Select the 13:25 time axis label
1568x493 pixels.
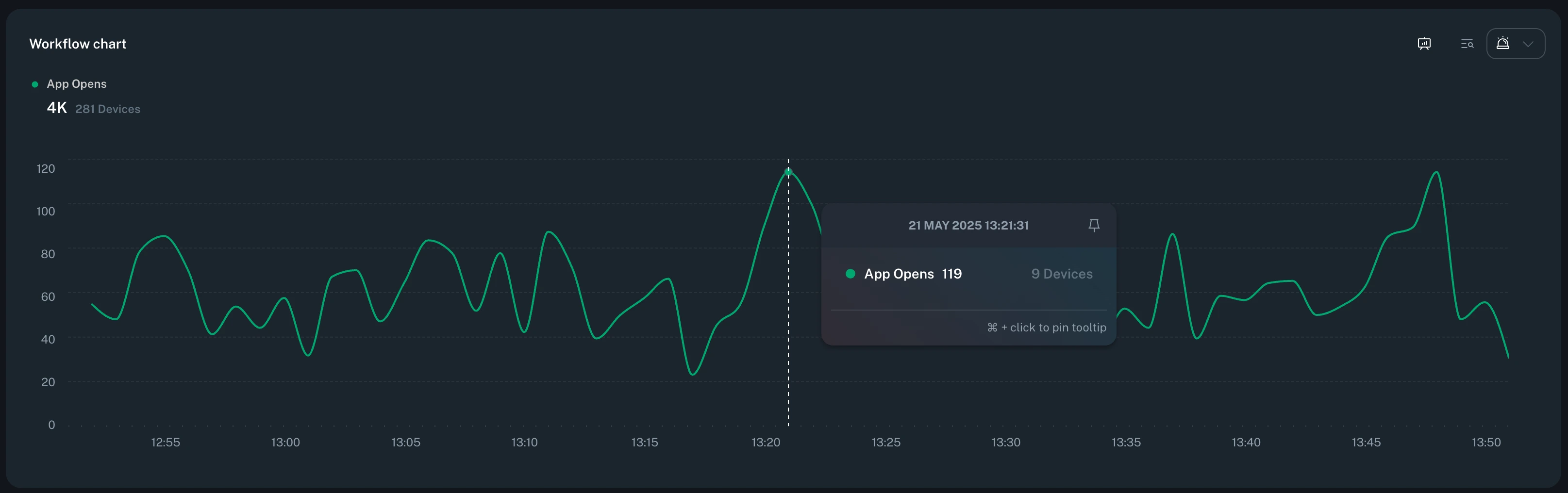tap(885, 443)
